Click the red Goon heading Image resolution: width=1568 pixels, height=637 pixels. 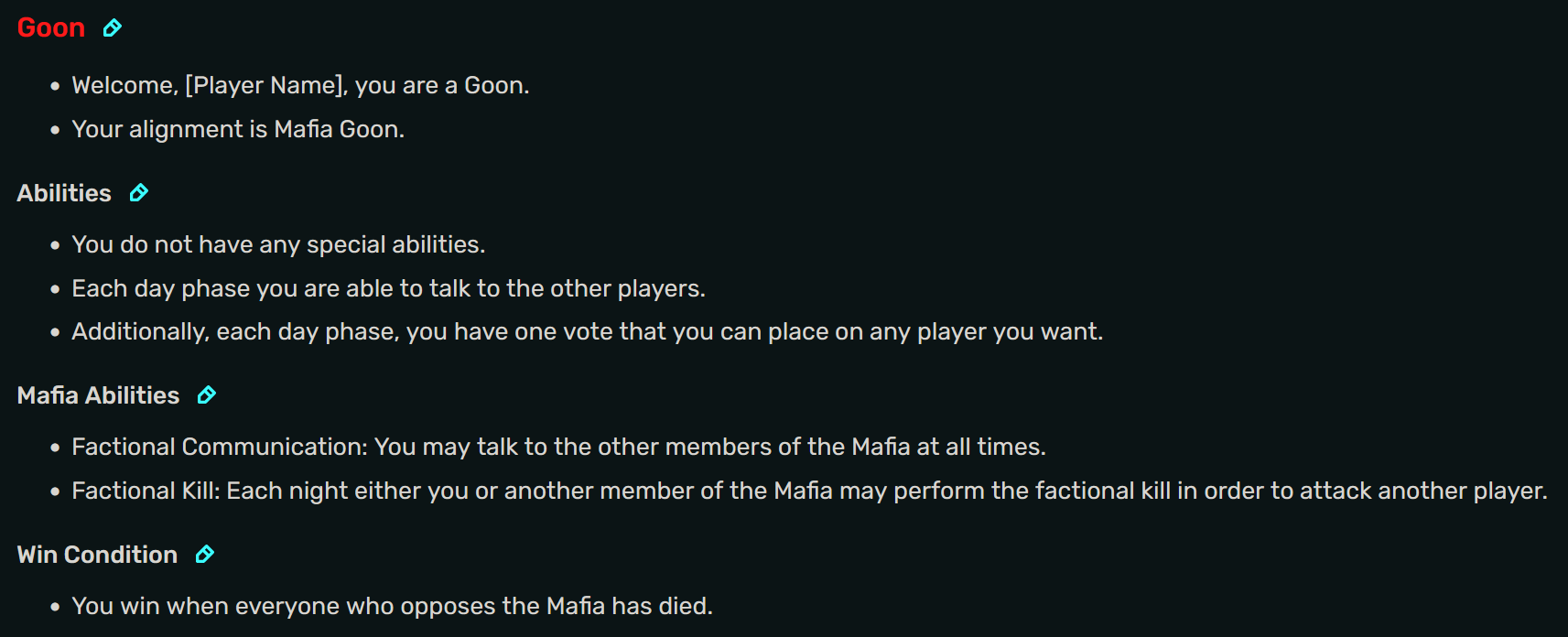pyautogui.click(x=51, y=28)
